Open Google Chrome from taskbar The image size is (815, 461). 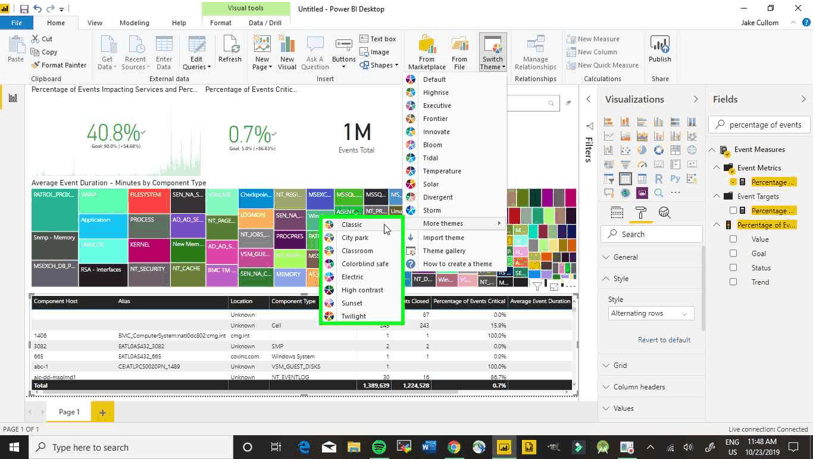[x=454, y=447]
